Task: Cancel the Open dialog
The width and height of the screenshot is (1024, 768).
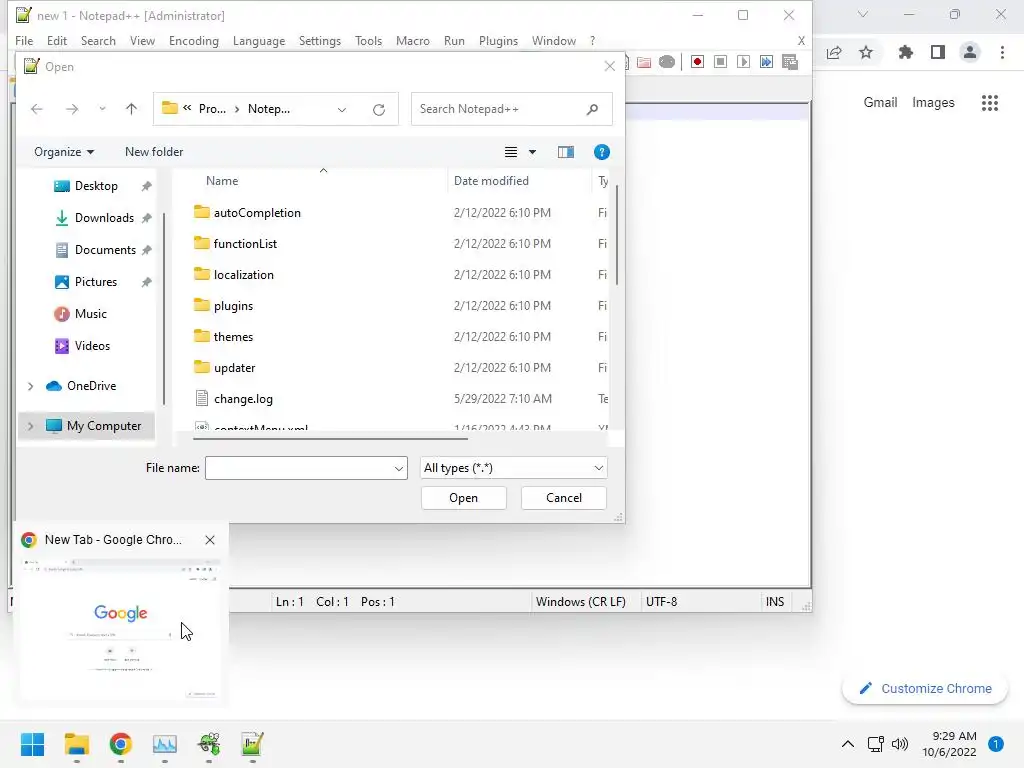Action: [x=564, y=498]
